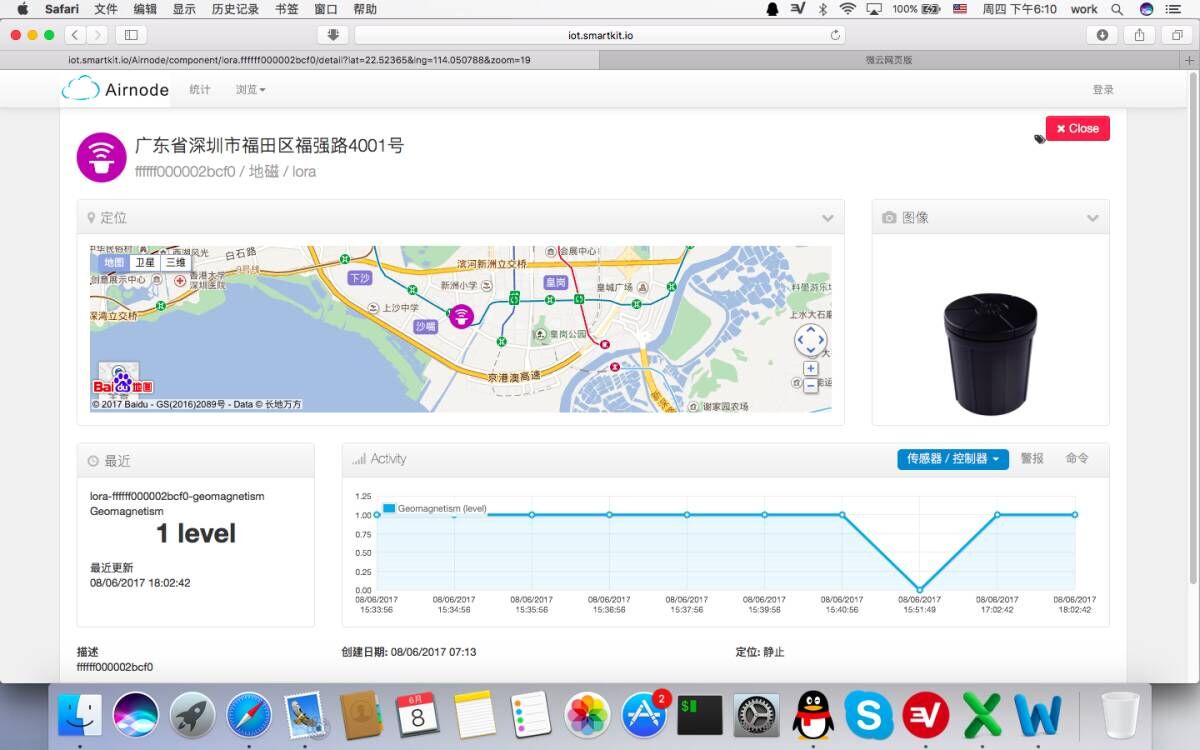Screen dimensions: 1200x750
Task: Click the Safari address bar
Action: pos(600,35)
